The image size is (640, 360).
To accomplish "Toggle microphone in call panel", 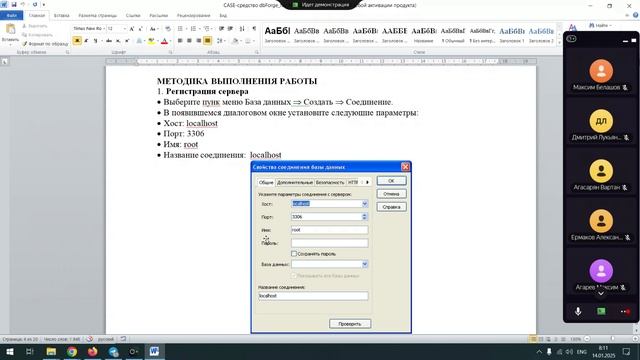I will [x=578, y=311].
